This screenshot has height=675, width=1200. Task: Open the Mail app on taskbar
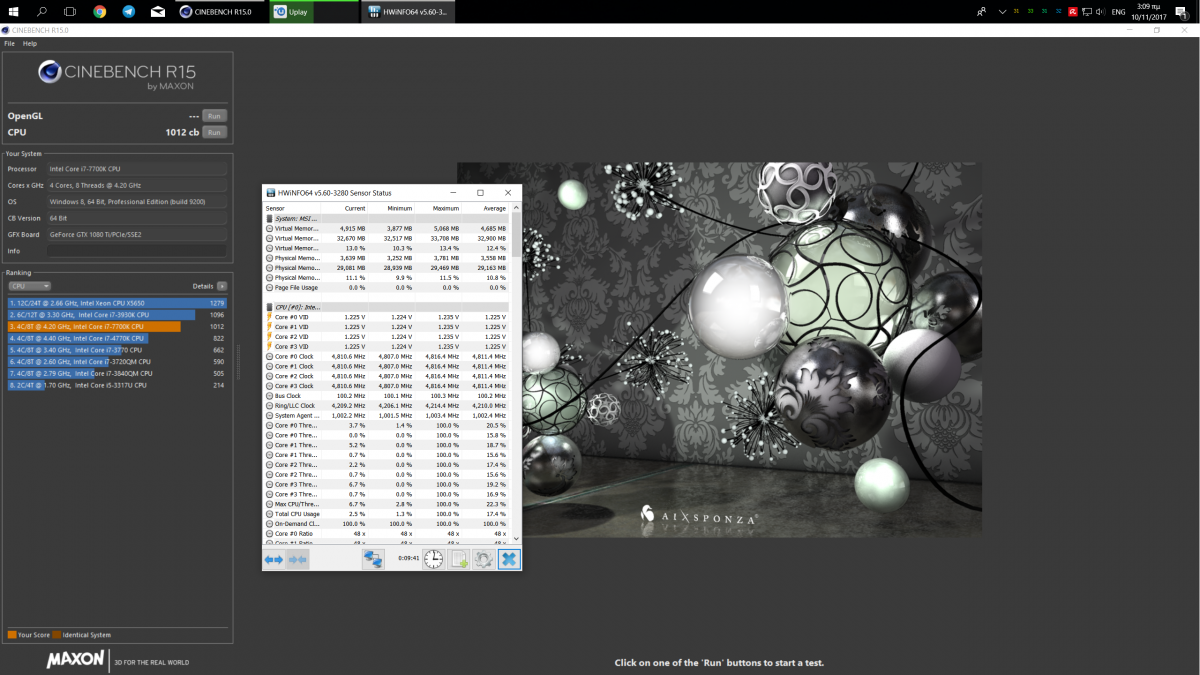click(158, 12)
